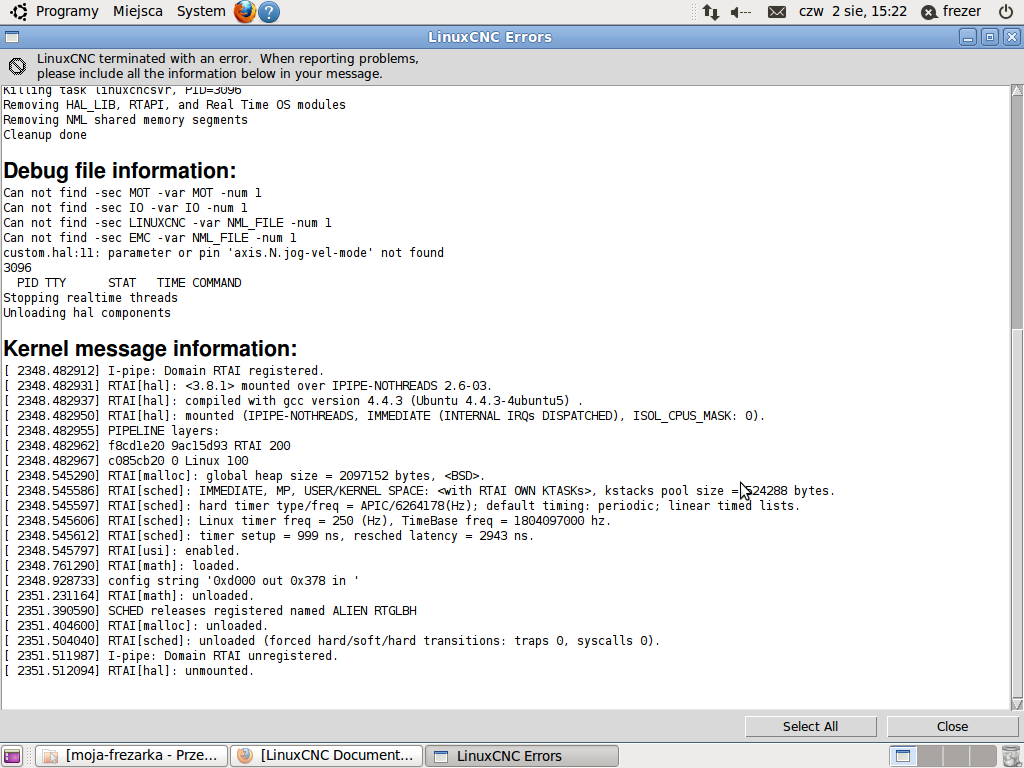Click the 'Can not find -sec LINUXCNC' line
Image resolution: width=1024 pixels, height=768 pixels.
tap(167, 223)
